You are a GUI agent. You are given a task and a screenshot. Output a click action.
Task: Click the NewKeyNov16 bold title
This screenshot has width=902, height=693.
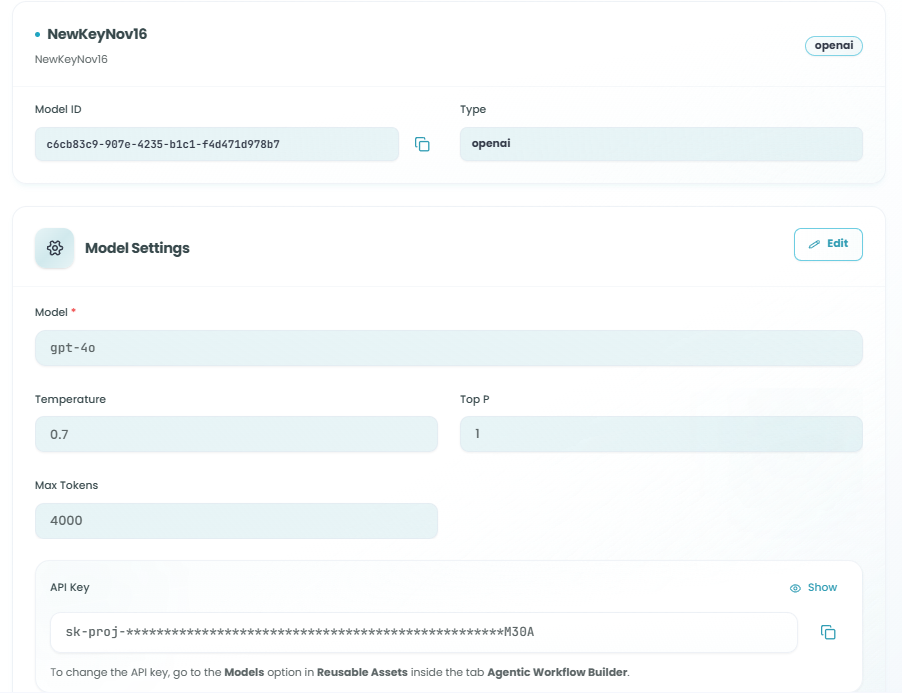tap(97, 34)
